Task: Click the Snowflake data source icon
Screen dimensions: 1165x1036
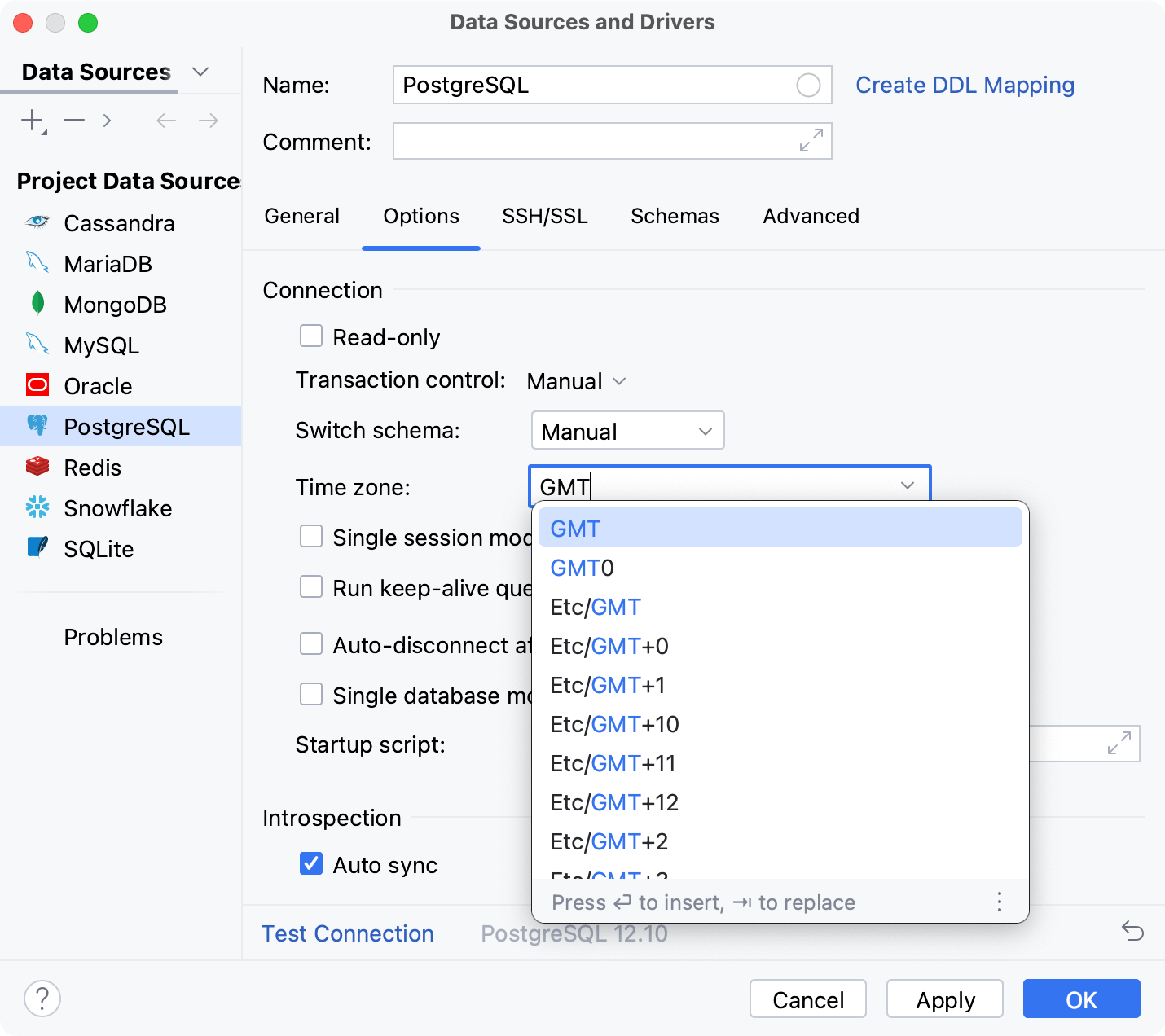Action: 37,507
